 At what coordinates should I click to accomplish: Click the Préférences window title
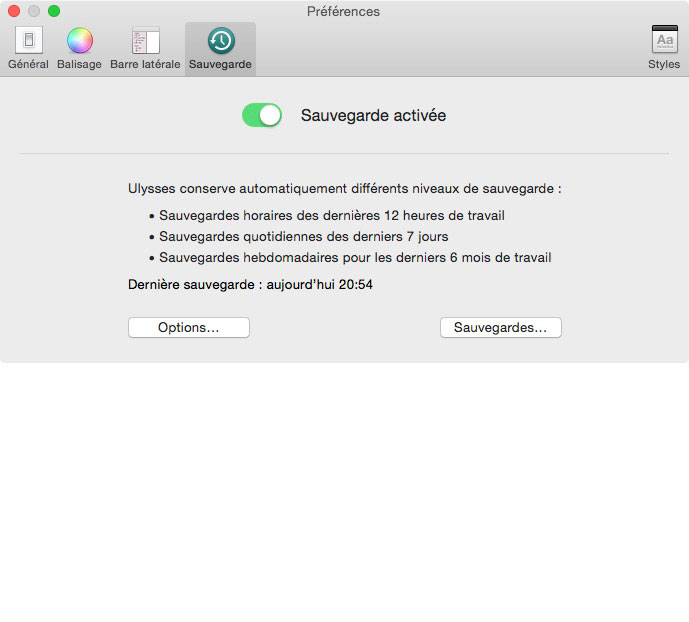click(344, 11)
